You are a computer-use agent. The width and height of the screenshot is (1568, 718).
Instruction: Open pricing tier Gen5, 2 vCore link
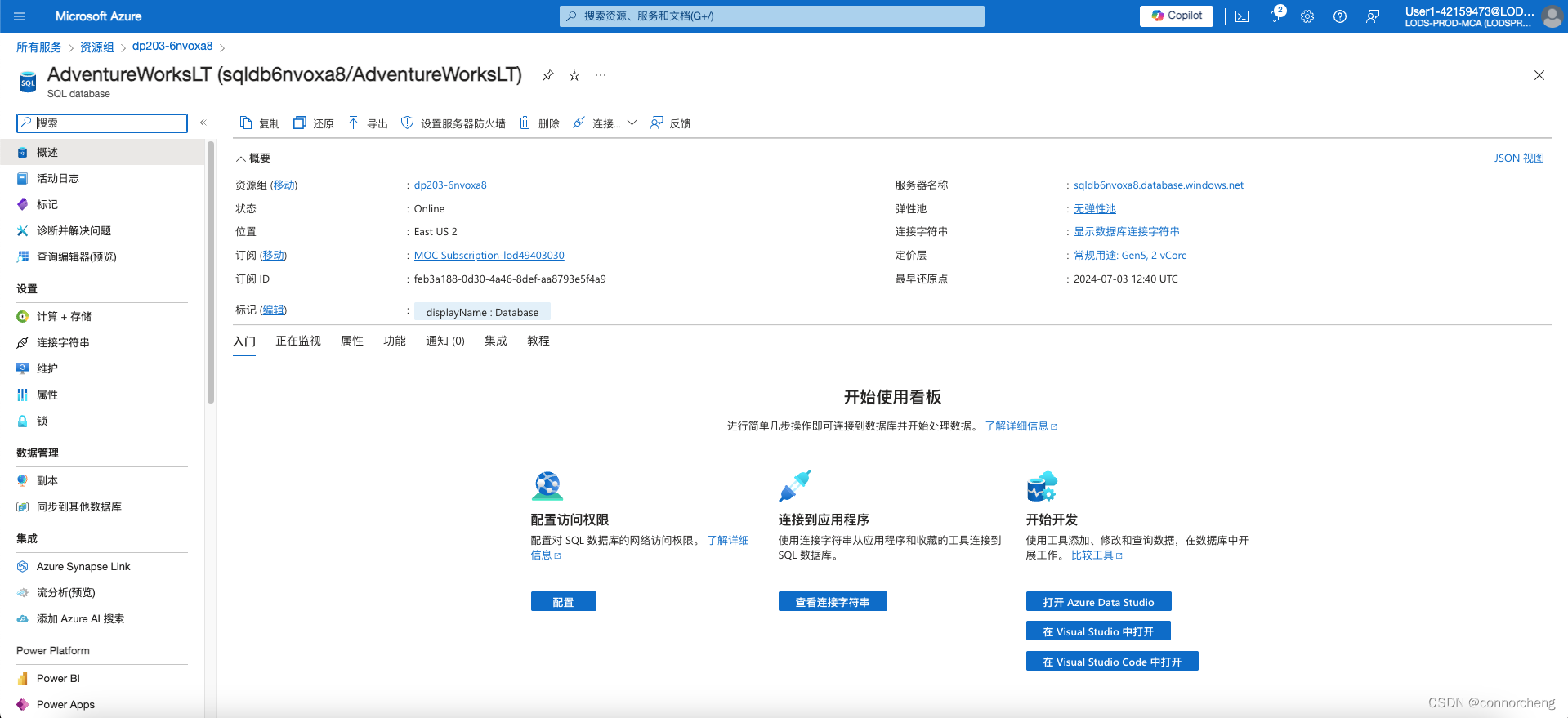click(1129, 256)
